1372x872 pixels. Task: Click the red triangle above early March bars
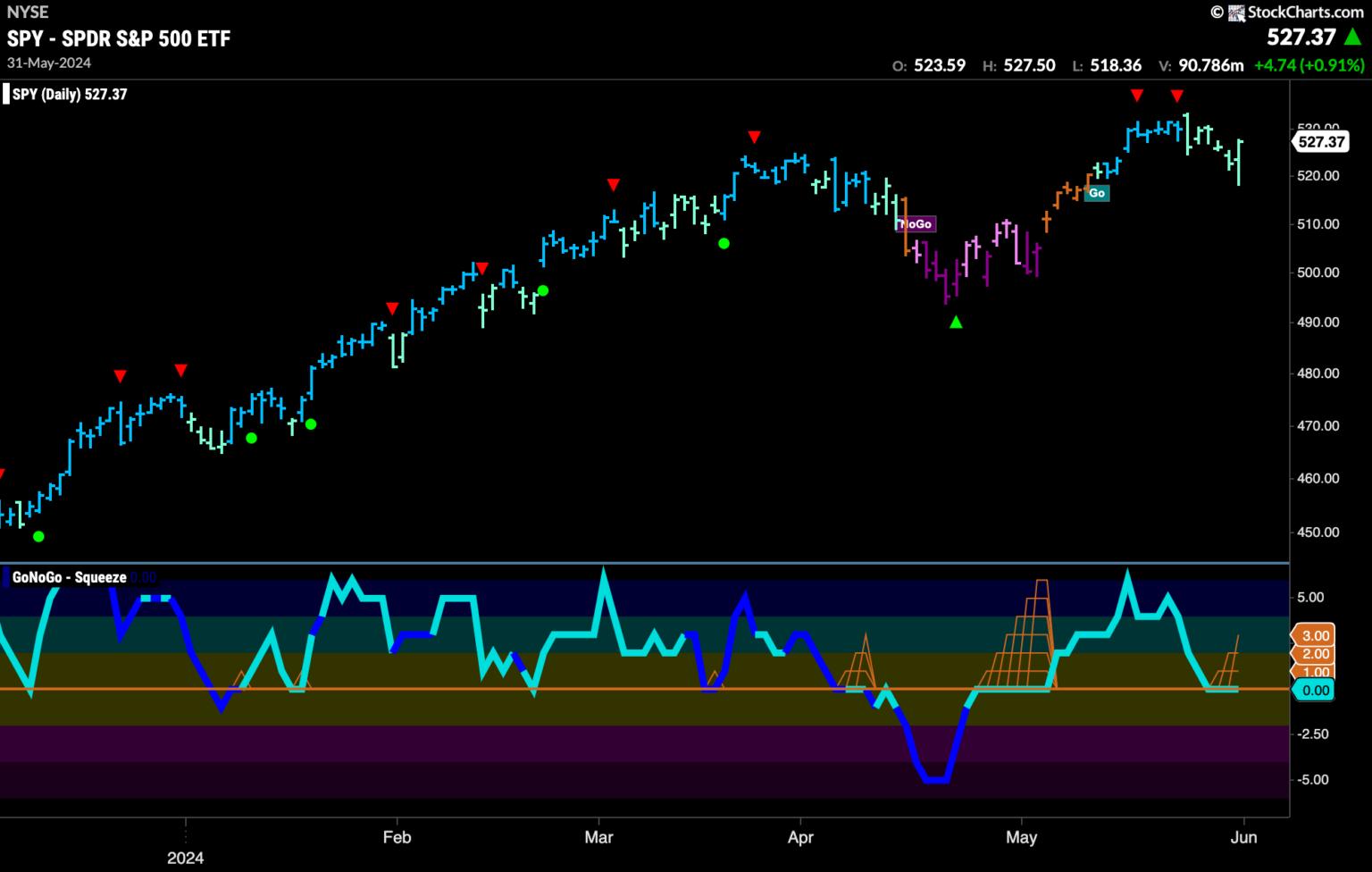613,185
